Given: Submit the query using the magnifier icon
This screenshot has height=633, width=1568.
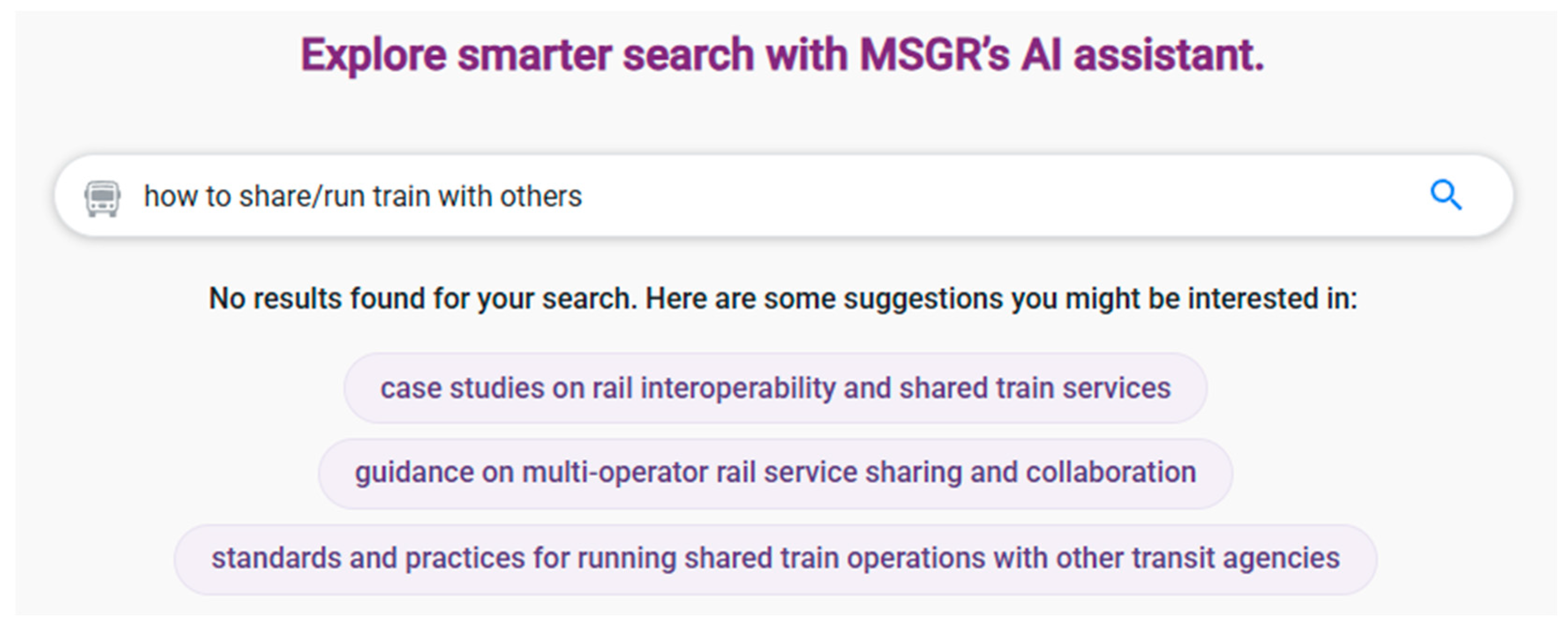Looking at the screenshot, I should coord(1446,195).
